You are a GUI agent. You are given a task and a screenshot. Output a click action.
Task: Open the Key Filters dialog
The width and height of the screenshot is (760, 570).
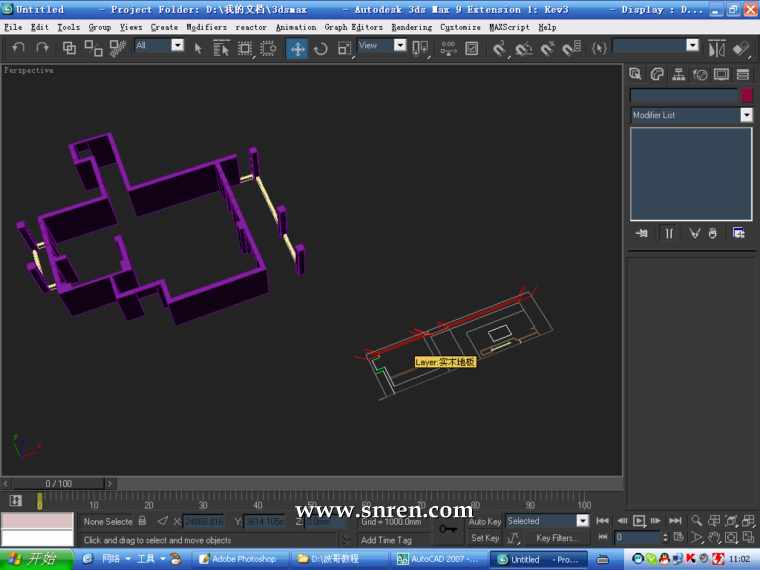click(555, 538)
